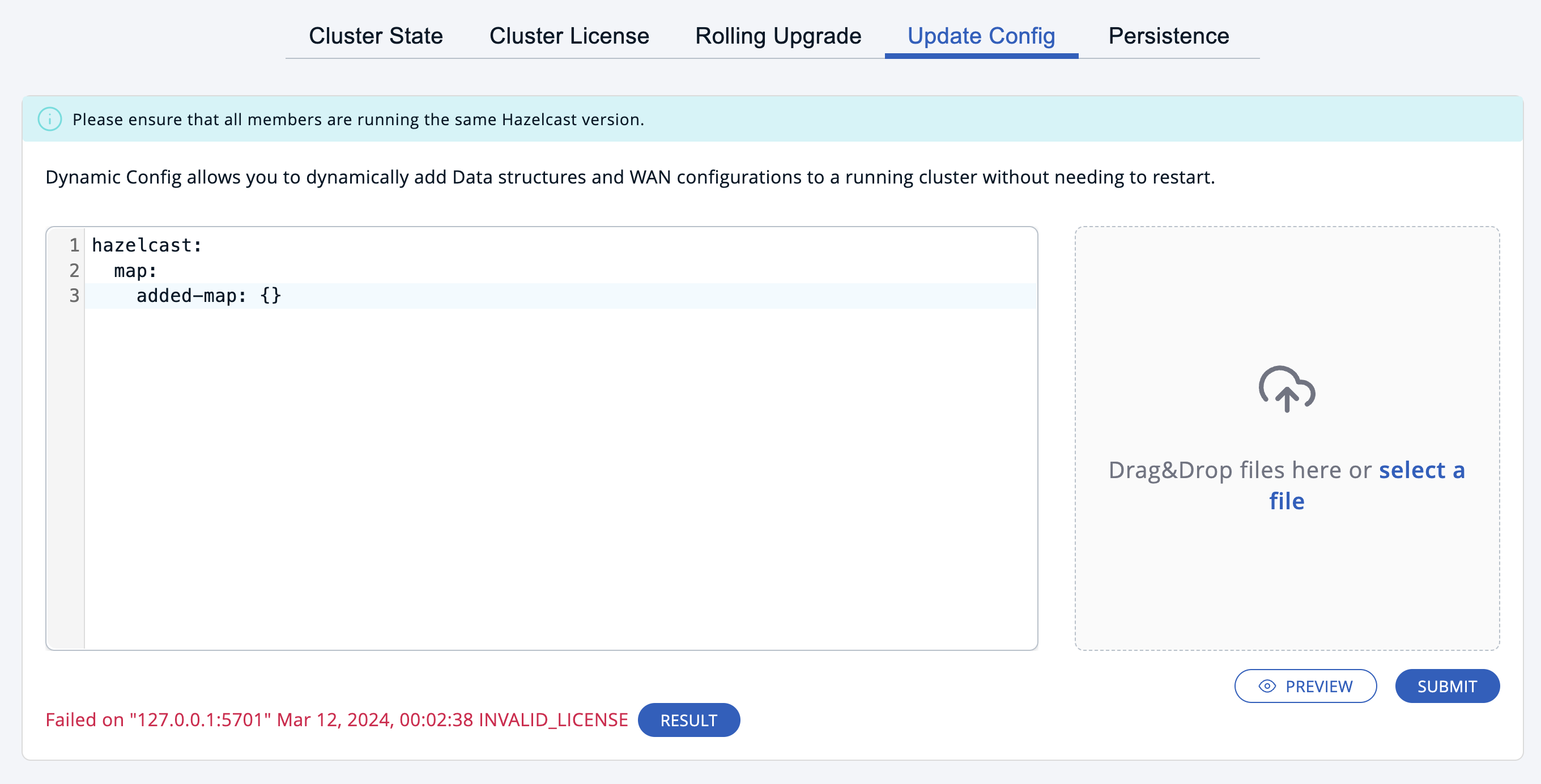Click the eye icon on Preview button

coord(1267,686)
